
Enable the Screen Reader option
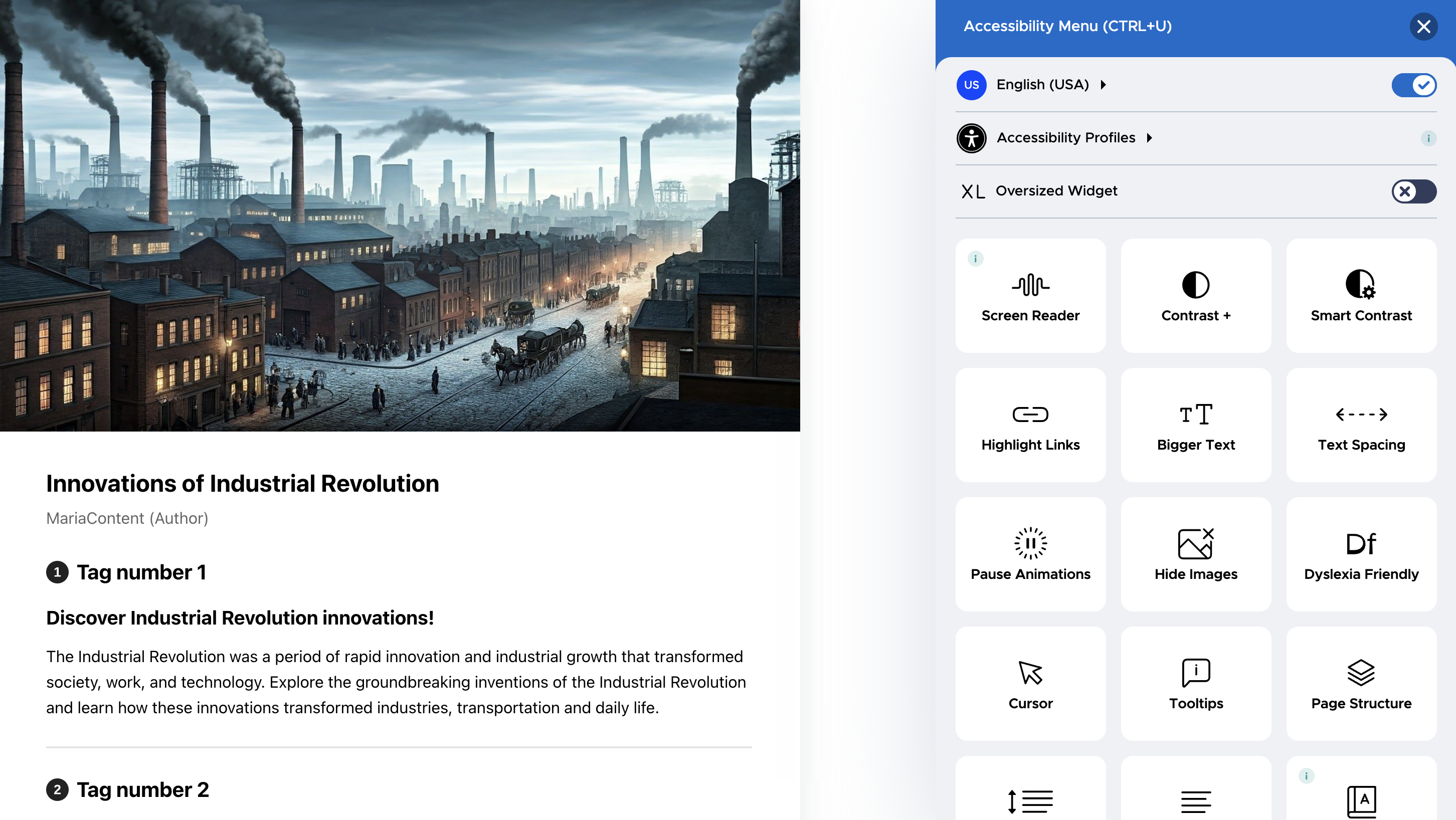[x=1030, y=296]
